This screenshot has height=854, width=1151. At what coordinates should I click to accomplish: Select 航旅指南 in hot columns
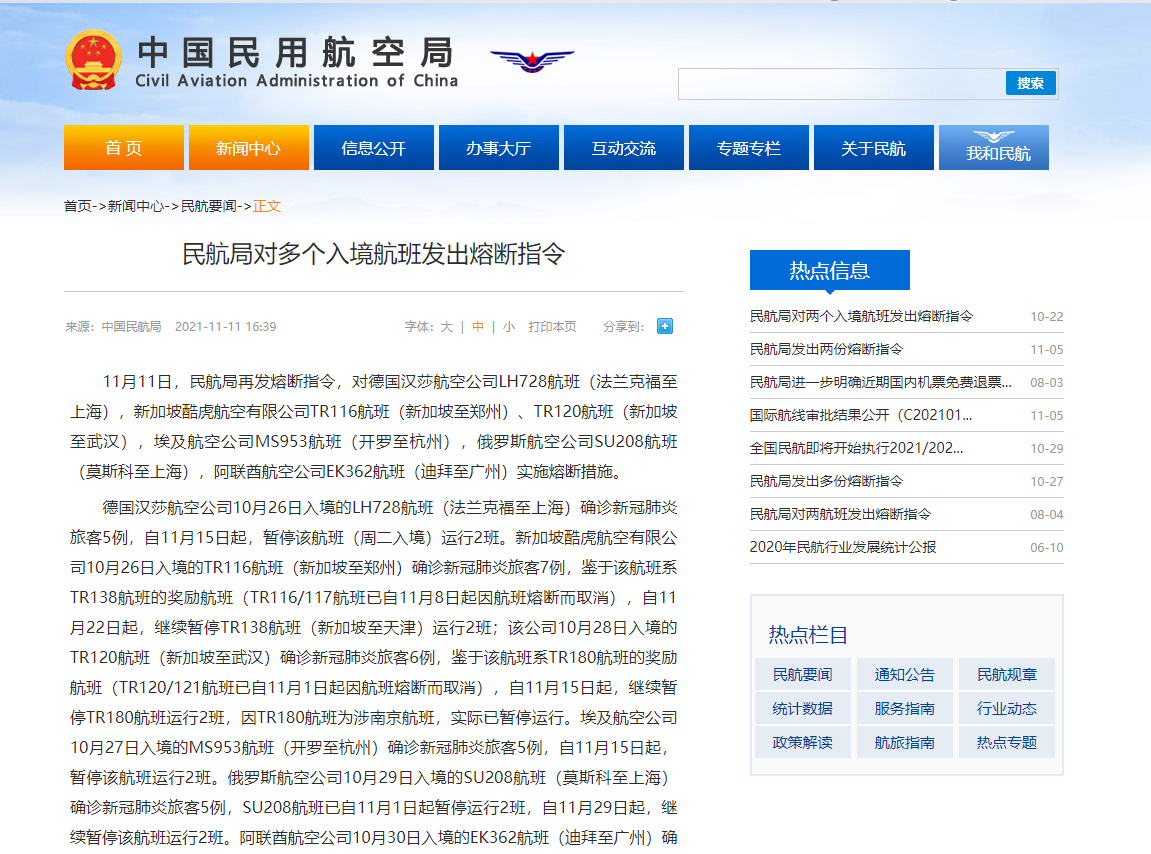(x=904, y=742)
